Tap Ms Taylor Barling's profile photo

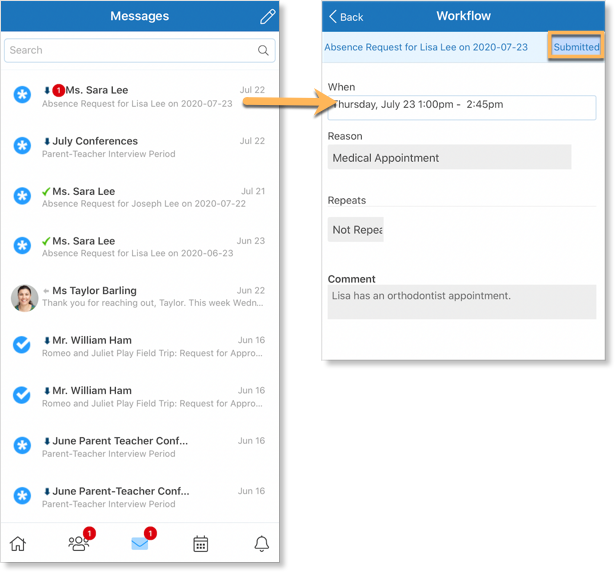[x=24, y=298]
